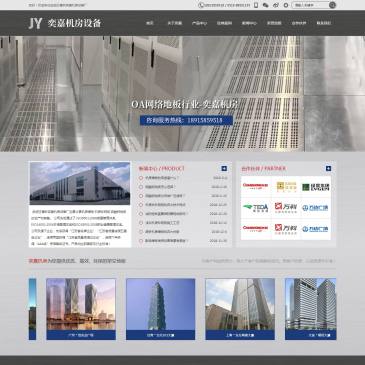Screen dimensions: 365x365
Task: Open the tall blue glass tower project thumbnail
Action: pyautogui.click(x=160, y=309)
